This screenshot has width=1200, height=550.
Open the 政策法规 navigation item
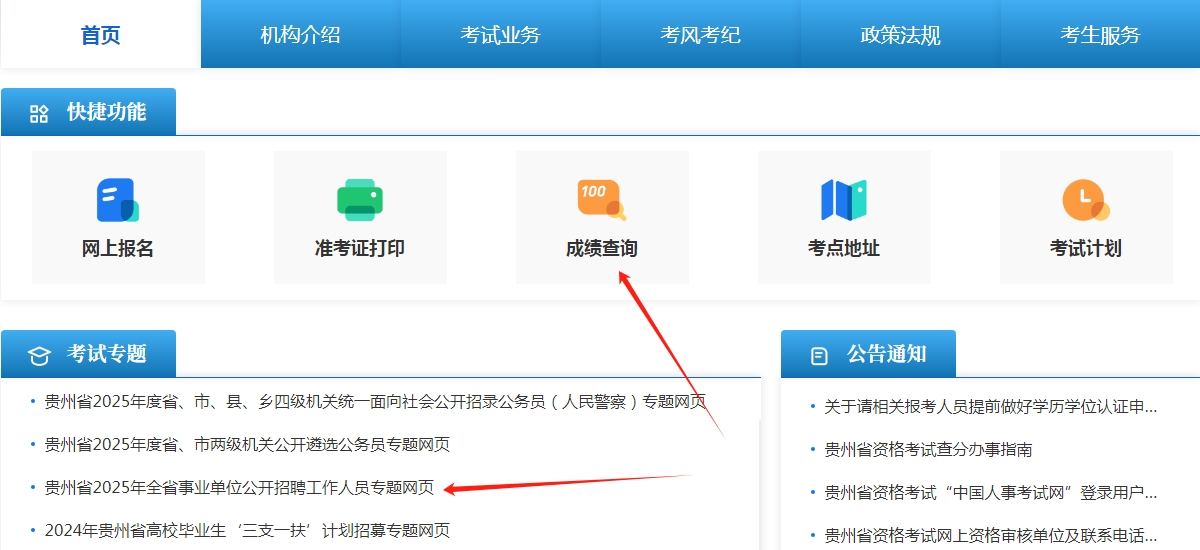[900, 35]
